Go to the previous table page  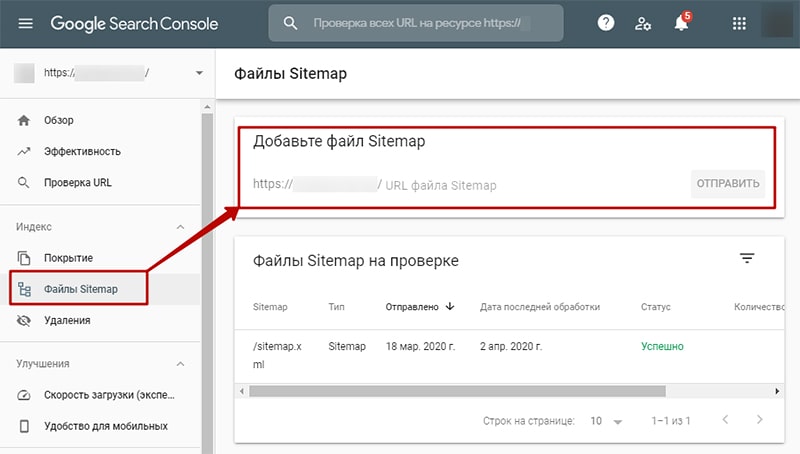(725, 419)
